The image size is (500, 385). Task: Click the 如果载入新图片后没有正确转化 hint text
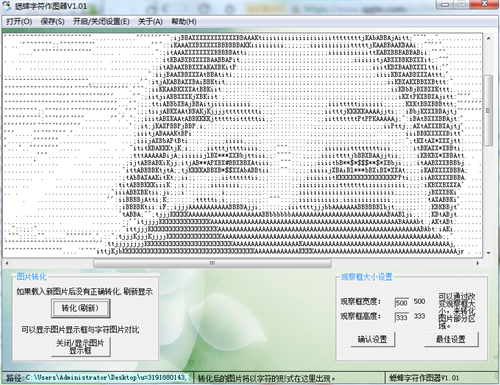tap(84, 292)
